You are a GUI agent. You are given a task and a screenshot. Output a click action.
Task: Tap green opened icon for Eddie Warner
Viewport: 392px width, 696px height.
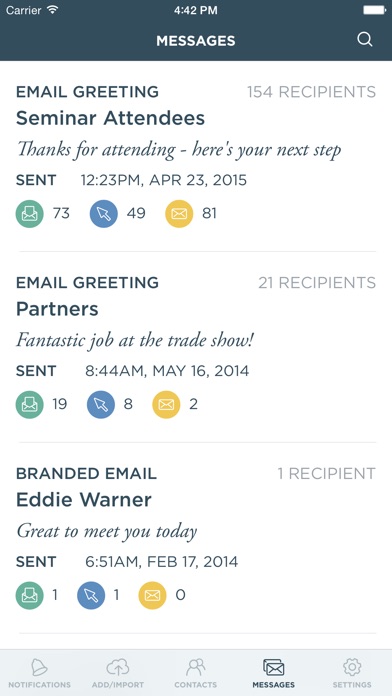tap(30, 595)
